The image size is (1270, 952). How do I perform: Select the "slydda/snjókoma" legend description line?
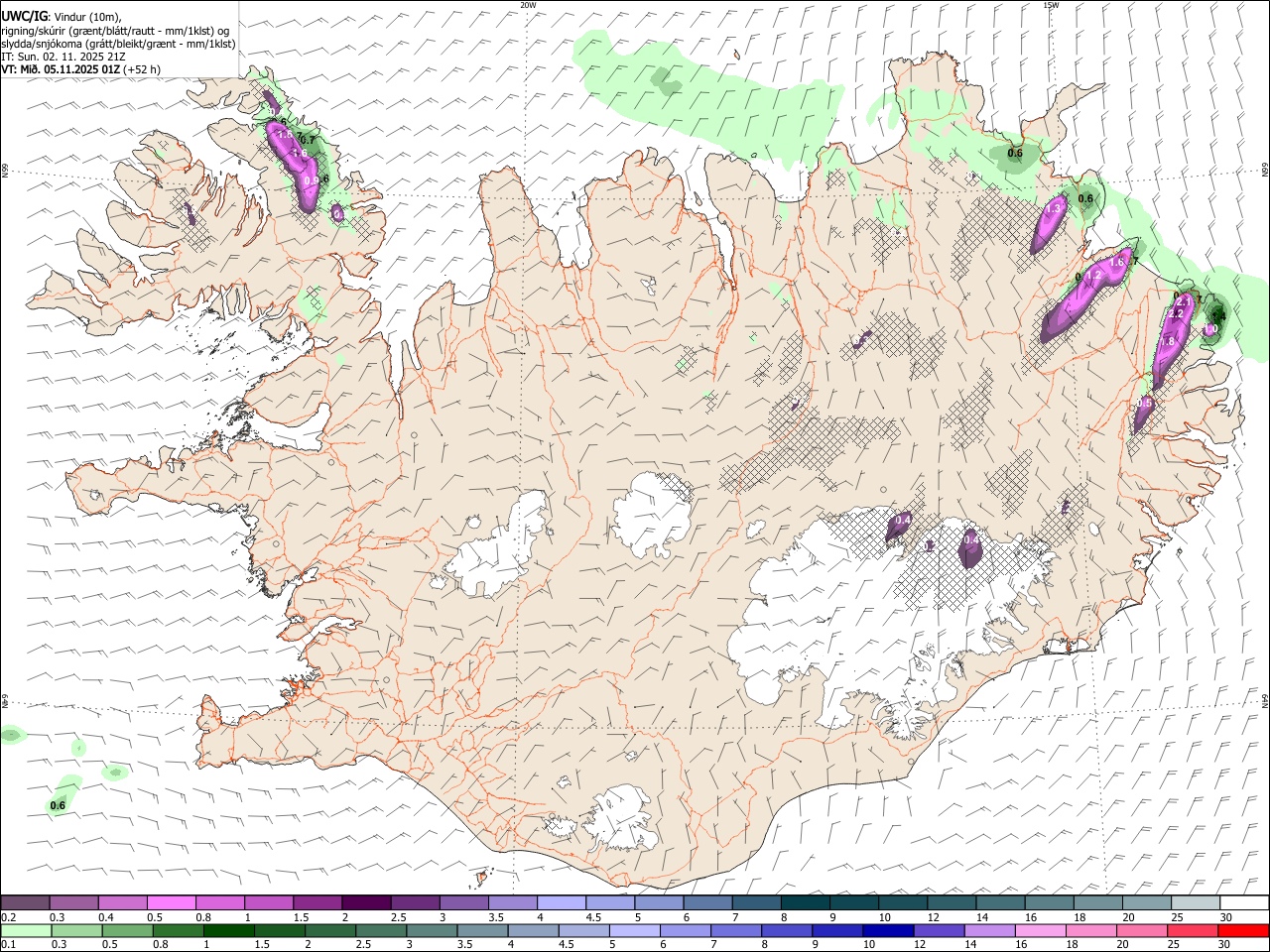click(x=118, y=44)
